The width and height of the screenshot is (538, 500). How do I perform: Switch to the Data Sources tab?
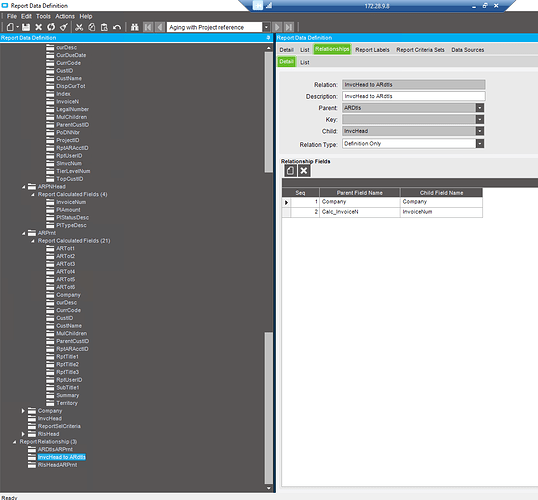pyautogui.click(x=468, y=50)
